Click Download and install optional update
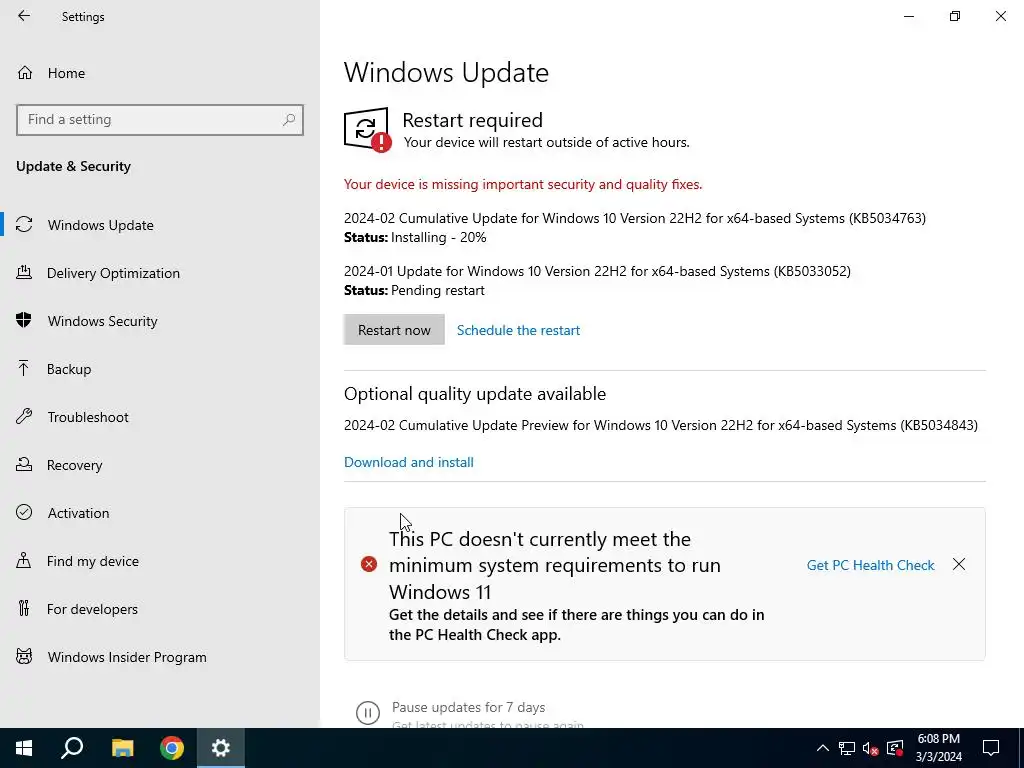The width and height of the screenshot is (1024, 768). click(x=409, y=462)
